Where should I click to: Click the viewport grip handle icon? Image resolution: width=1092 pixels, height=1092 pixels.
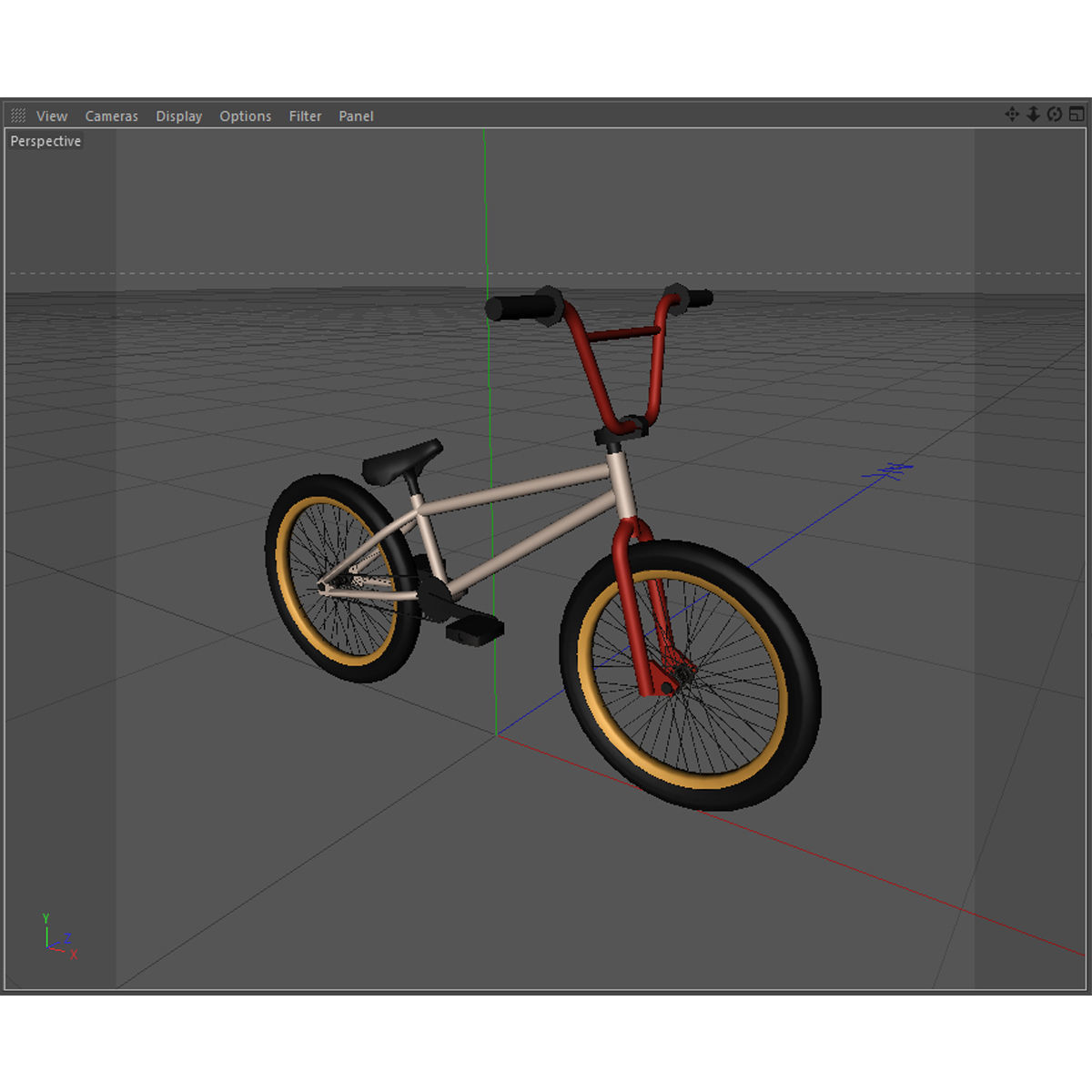point(18,116)
